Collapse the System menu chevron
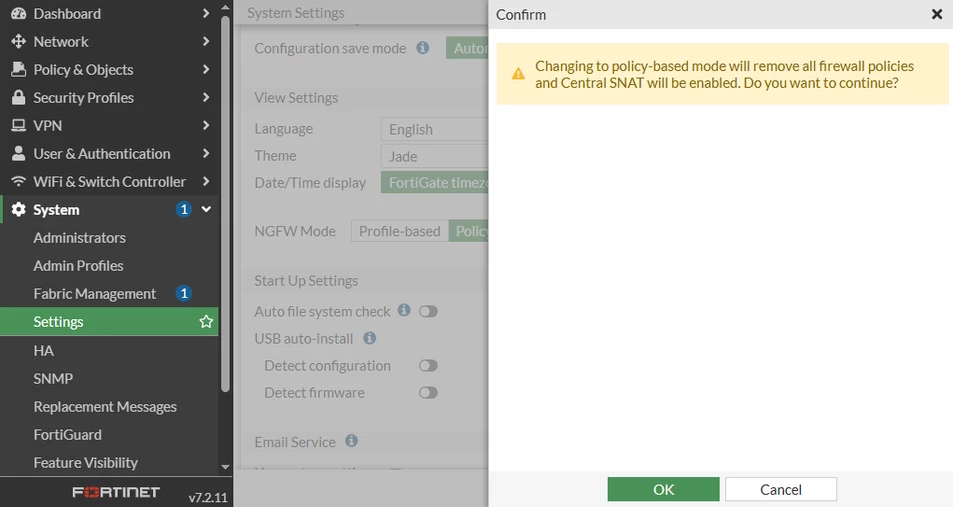The height and width of the screenshot is (507, 953). tap(206, 209)
